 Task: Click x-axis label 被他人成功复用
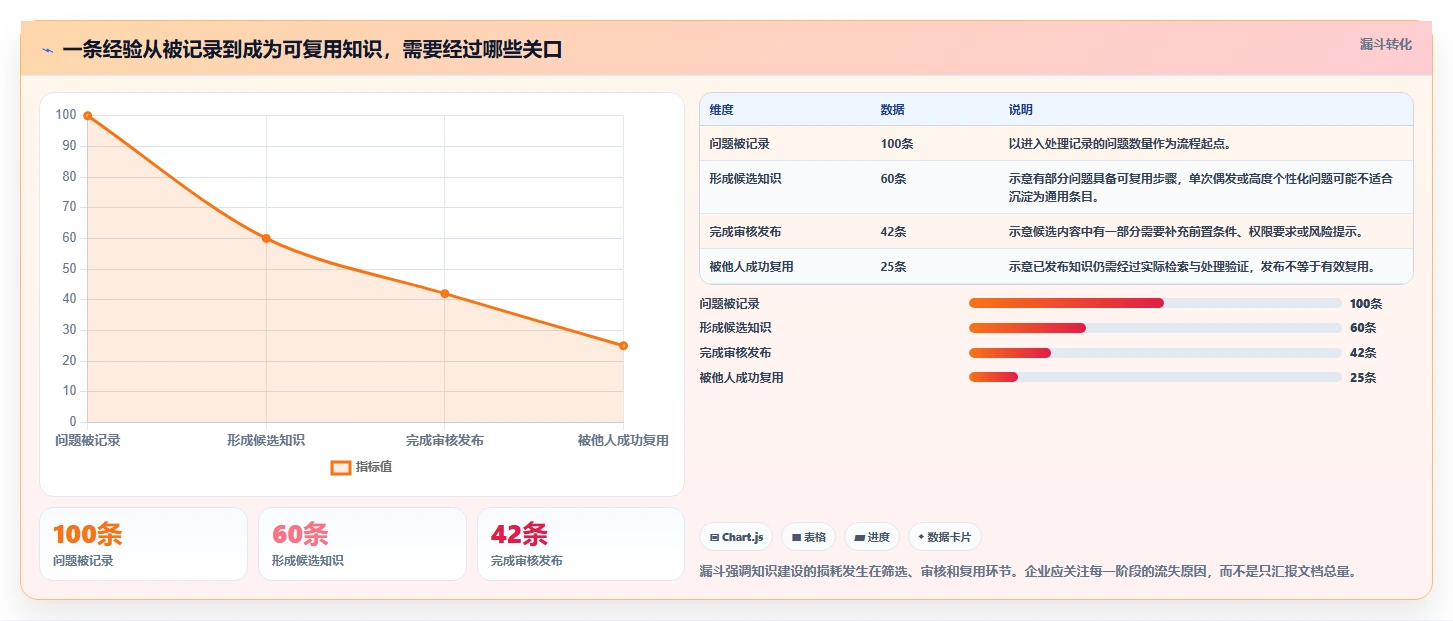point(623,441)
